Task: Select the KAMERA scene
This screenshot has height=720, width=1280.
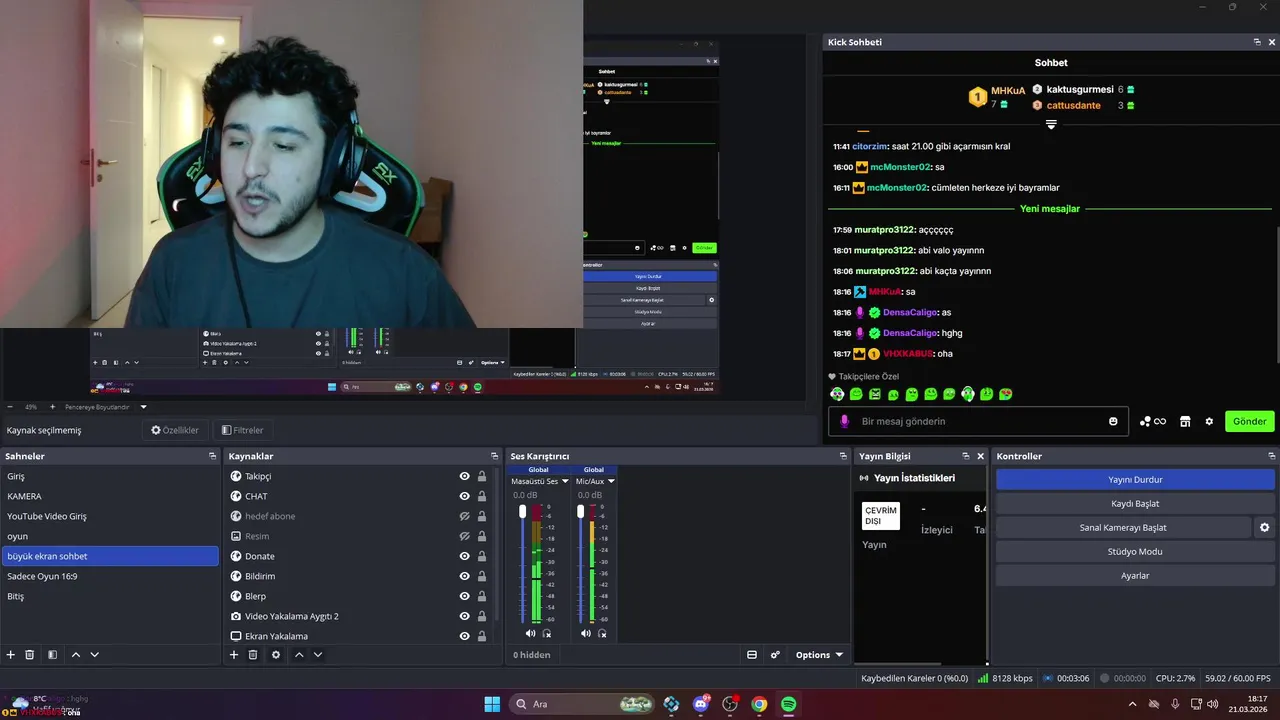Action: [110, 496]
